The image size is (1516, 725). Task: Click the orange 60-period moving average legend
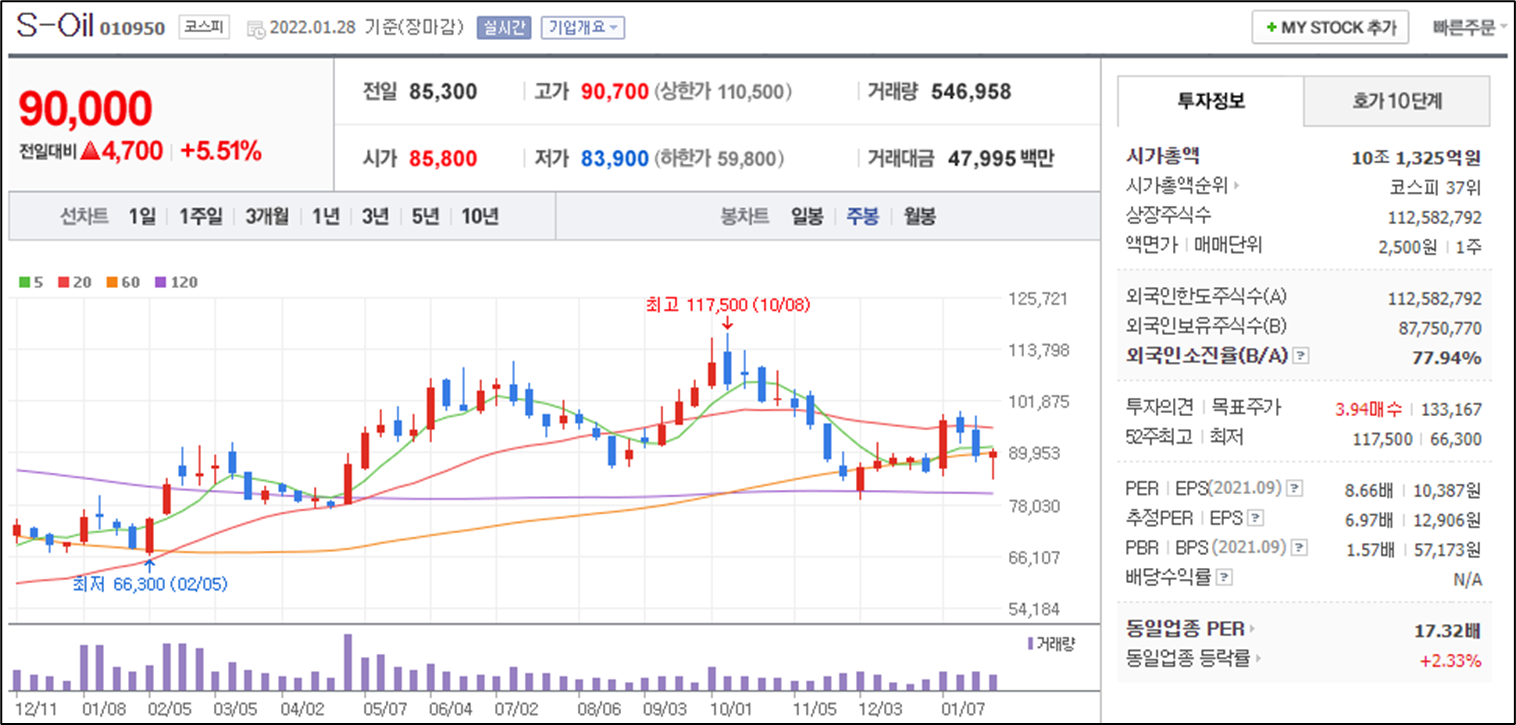[122, 283]
